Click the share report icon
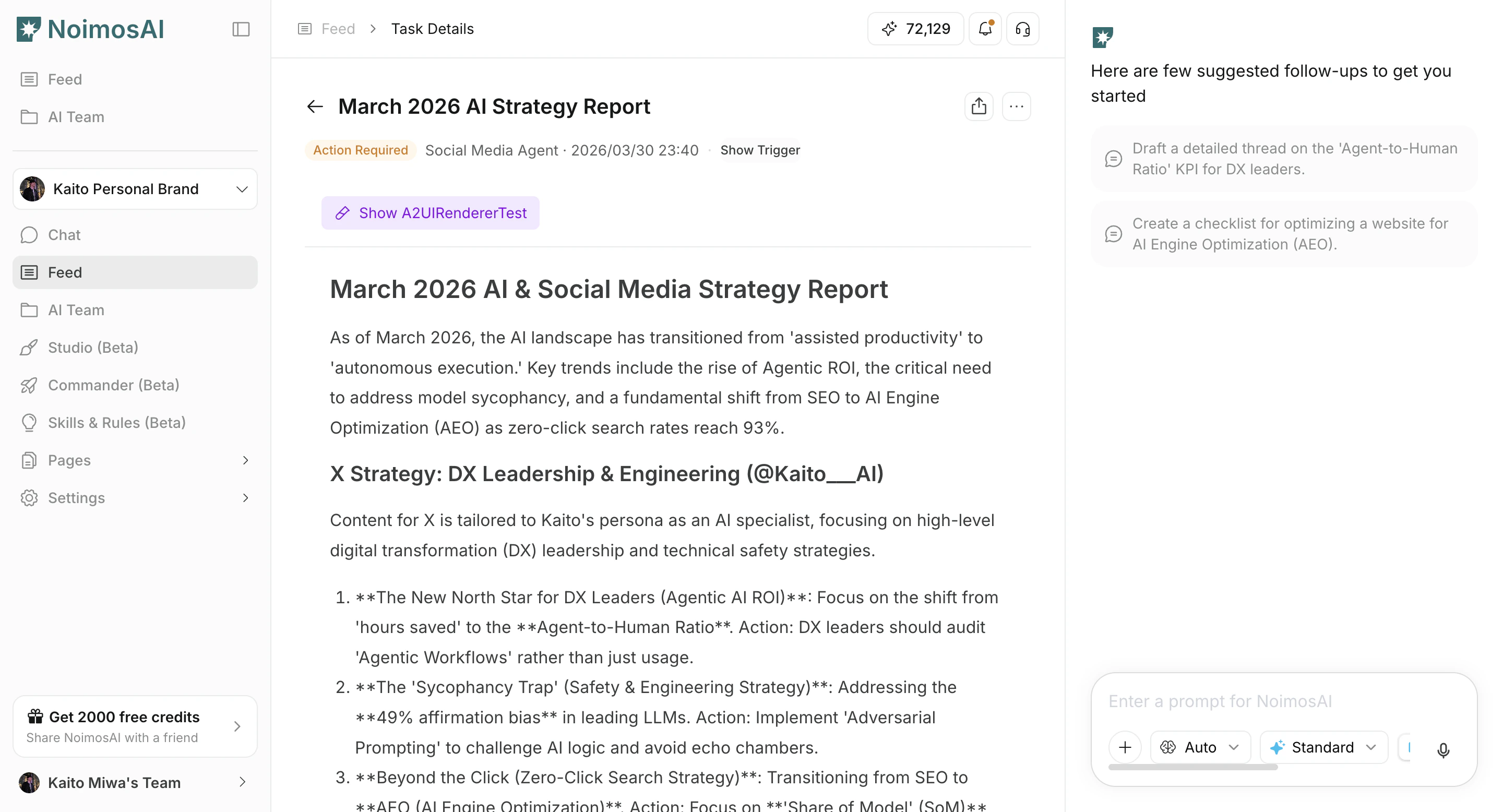This screenshot has width=1503, height=812. 979,106
